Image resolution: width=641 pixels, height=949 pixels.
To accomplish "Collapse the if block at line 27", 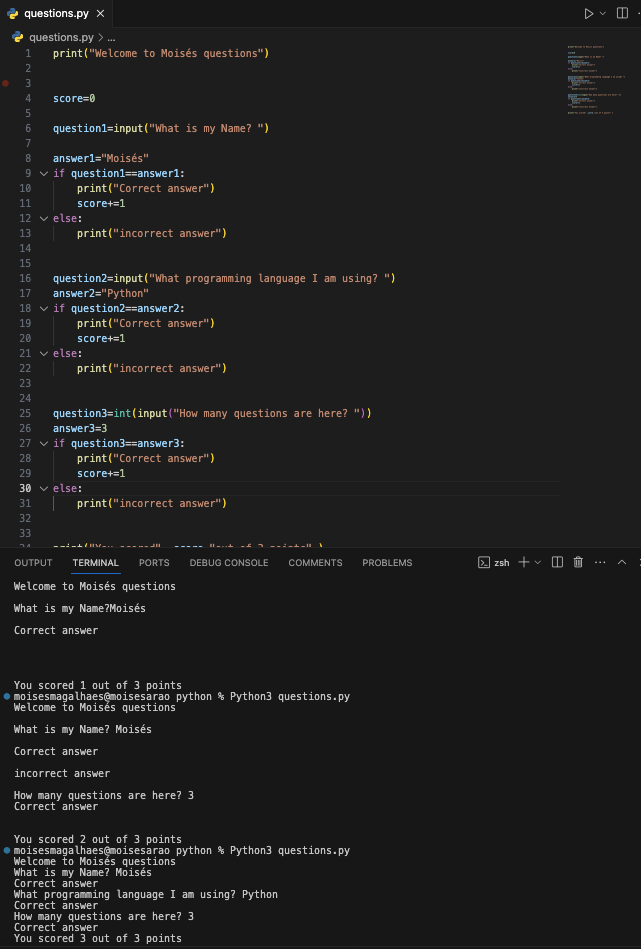I will click(44, 444).
